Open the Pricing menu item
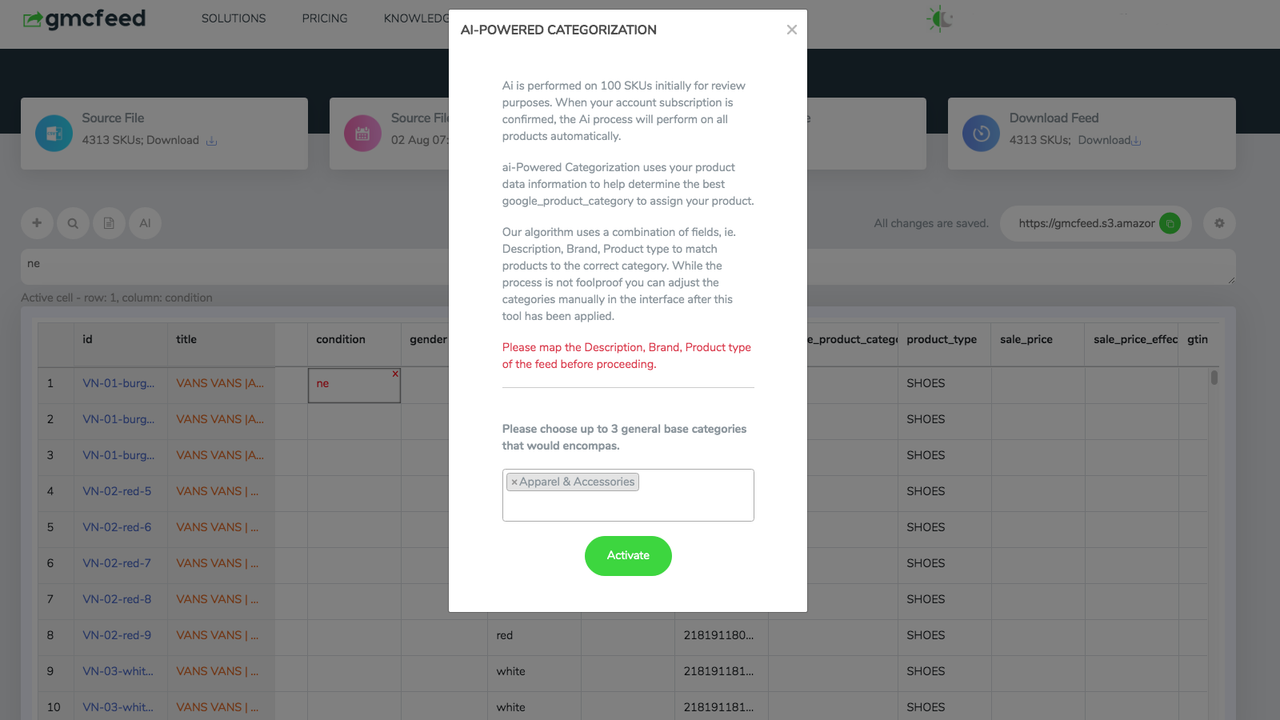 click(325, 18)
